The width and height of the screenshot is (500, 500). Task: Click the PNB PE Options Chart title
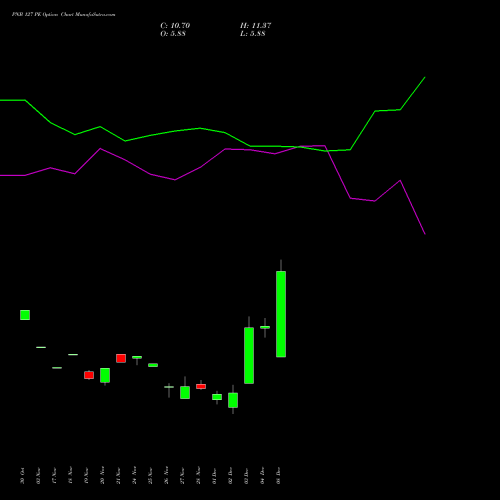point(63,14)
